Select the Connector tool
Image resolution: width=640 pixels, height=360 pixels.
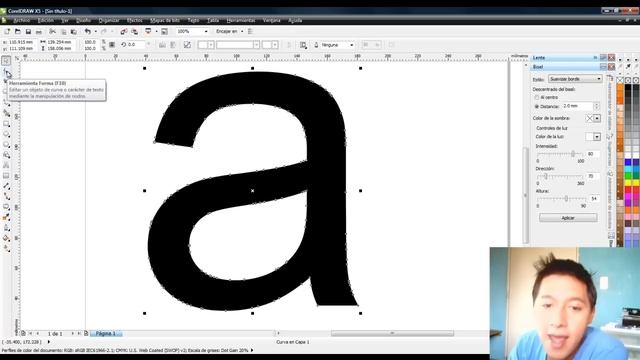coord(6,196)
